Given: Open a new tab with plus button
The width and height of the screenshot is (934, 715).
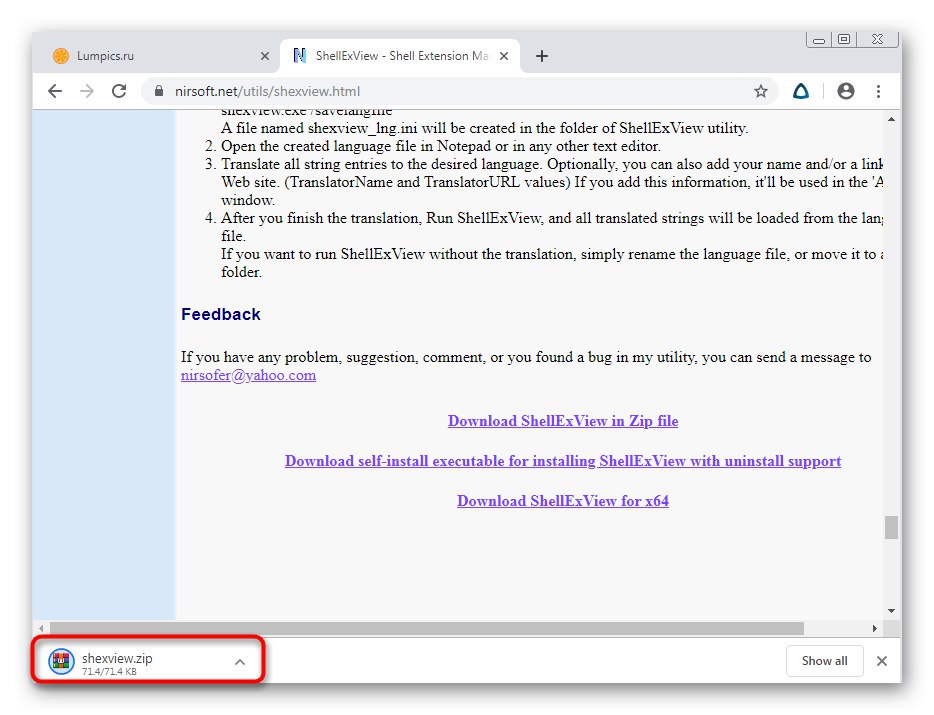Looking at the screenshot, I should point(541,56).
